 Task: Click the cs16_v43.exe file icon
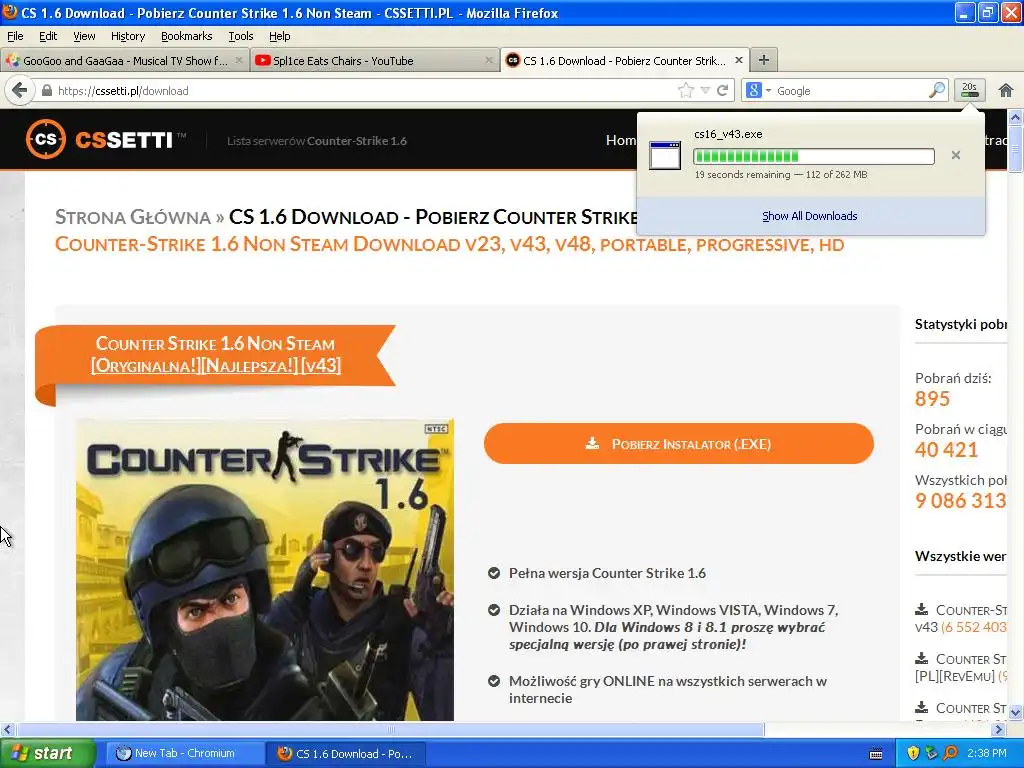[665, 155]
